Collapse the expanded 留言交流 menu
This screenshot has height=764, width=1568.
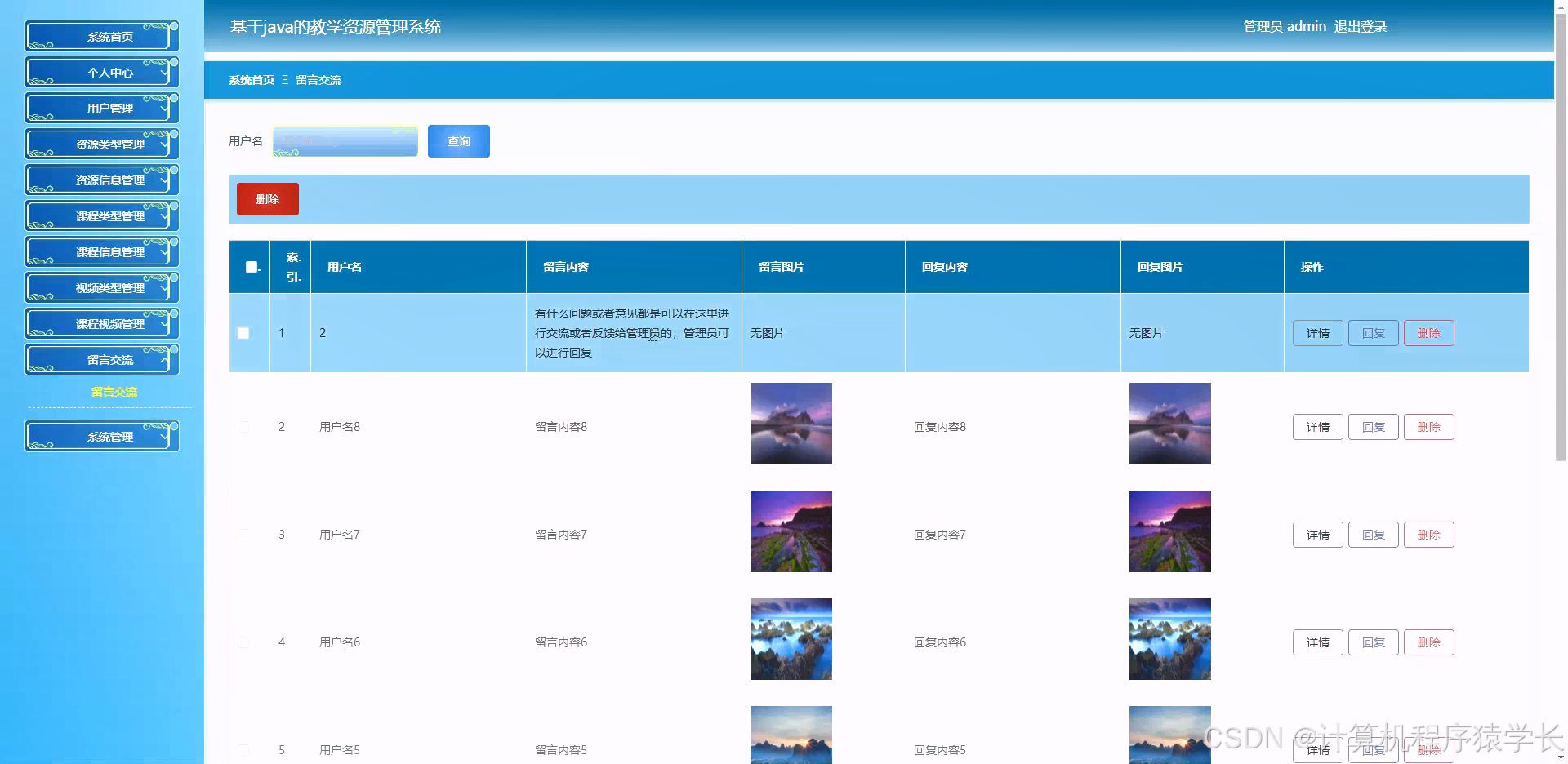166,359
